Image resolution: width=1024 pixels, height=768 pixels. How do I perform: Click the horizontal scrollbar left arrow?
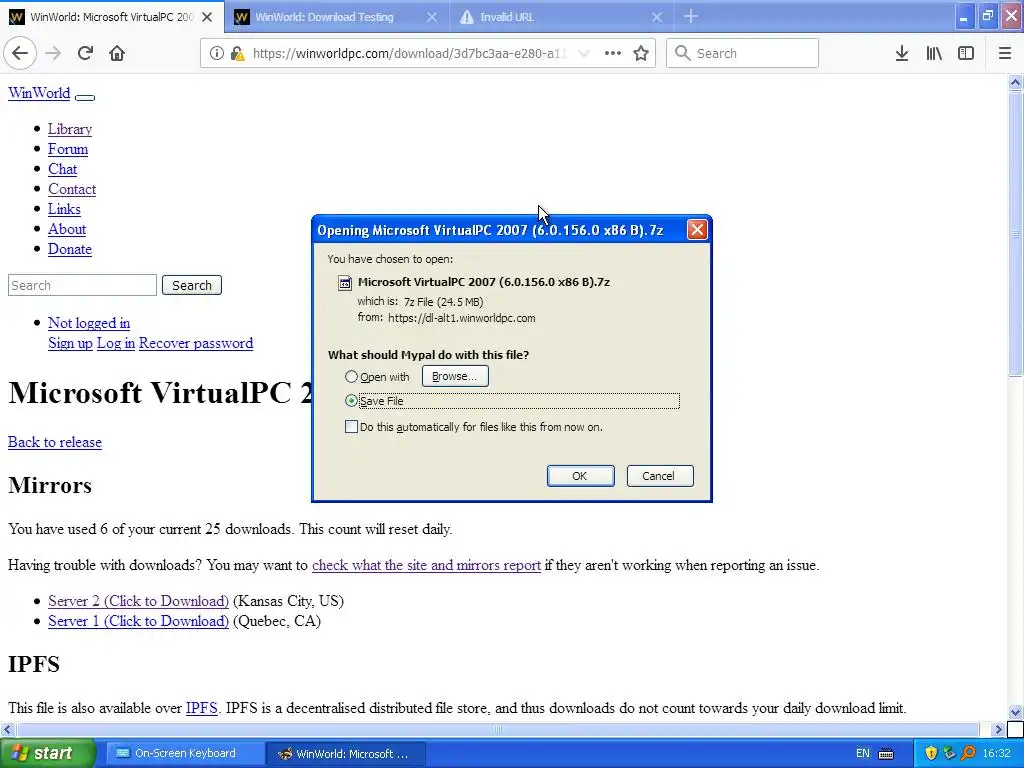(x=7, y=729)
